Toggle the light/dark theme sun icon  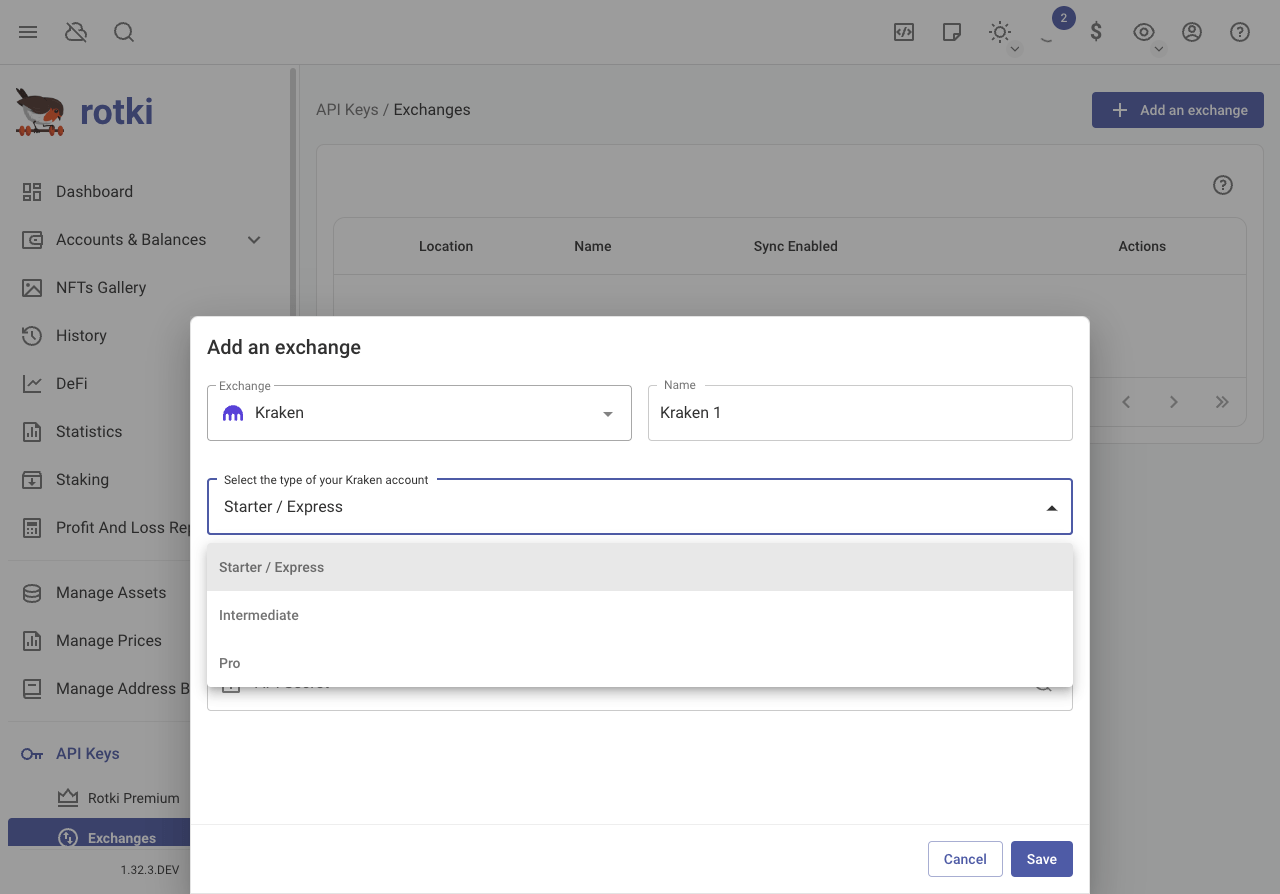point(999,32)
